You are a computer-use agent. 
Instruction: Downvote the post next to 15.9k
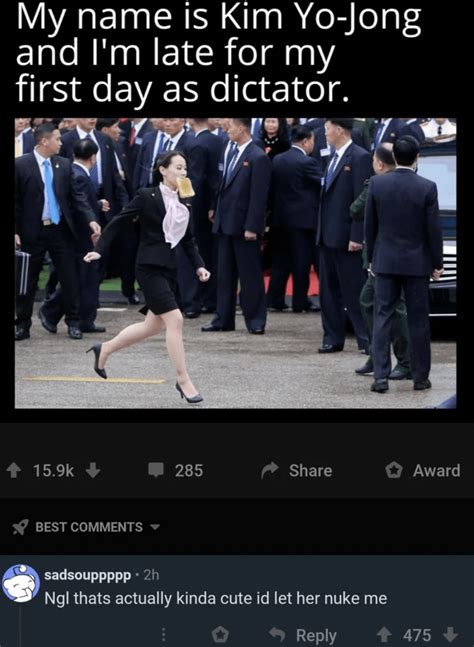tap(93, 470)
